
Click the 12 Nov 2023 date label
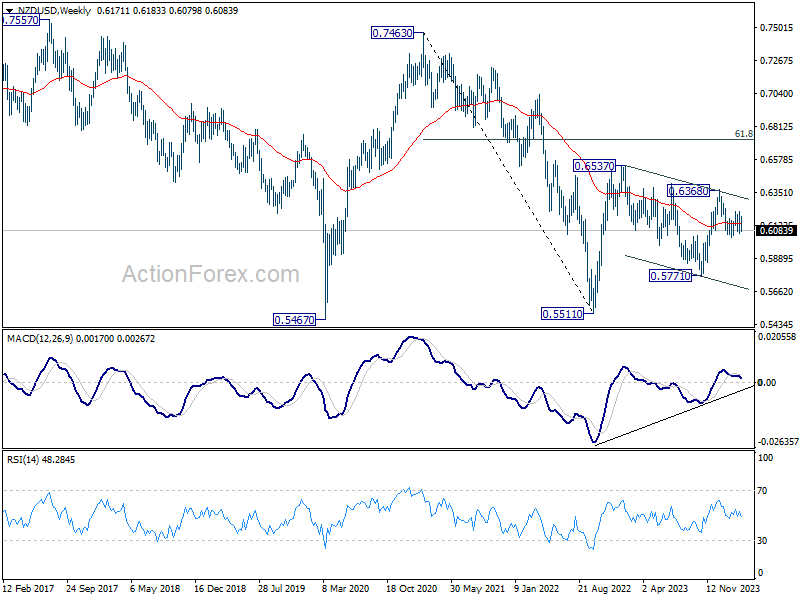click(734, 589)
